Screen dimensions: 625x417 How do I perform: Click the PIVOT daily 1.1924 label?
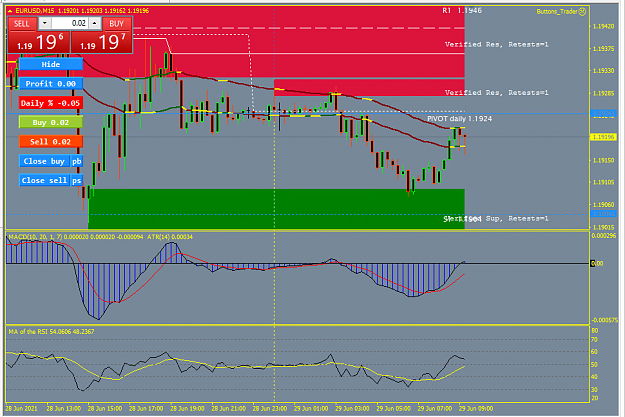tap(460, 119)
